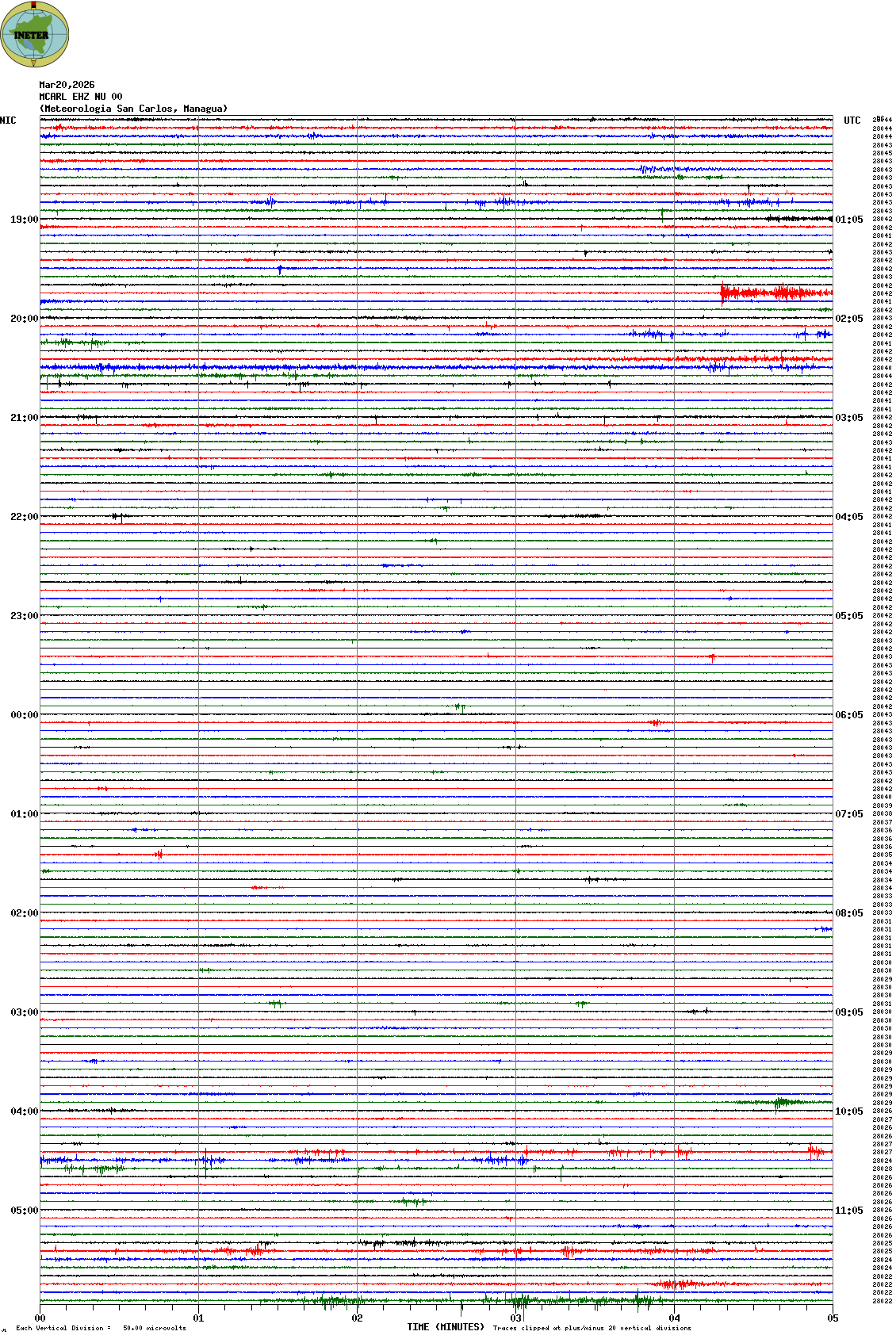Click the MCARL EHZ NU 00 station label
The width and height of the screenshot is (896, 1339).
point(80,97)
